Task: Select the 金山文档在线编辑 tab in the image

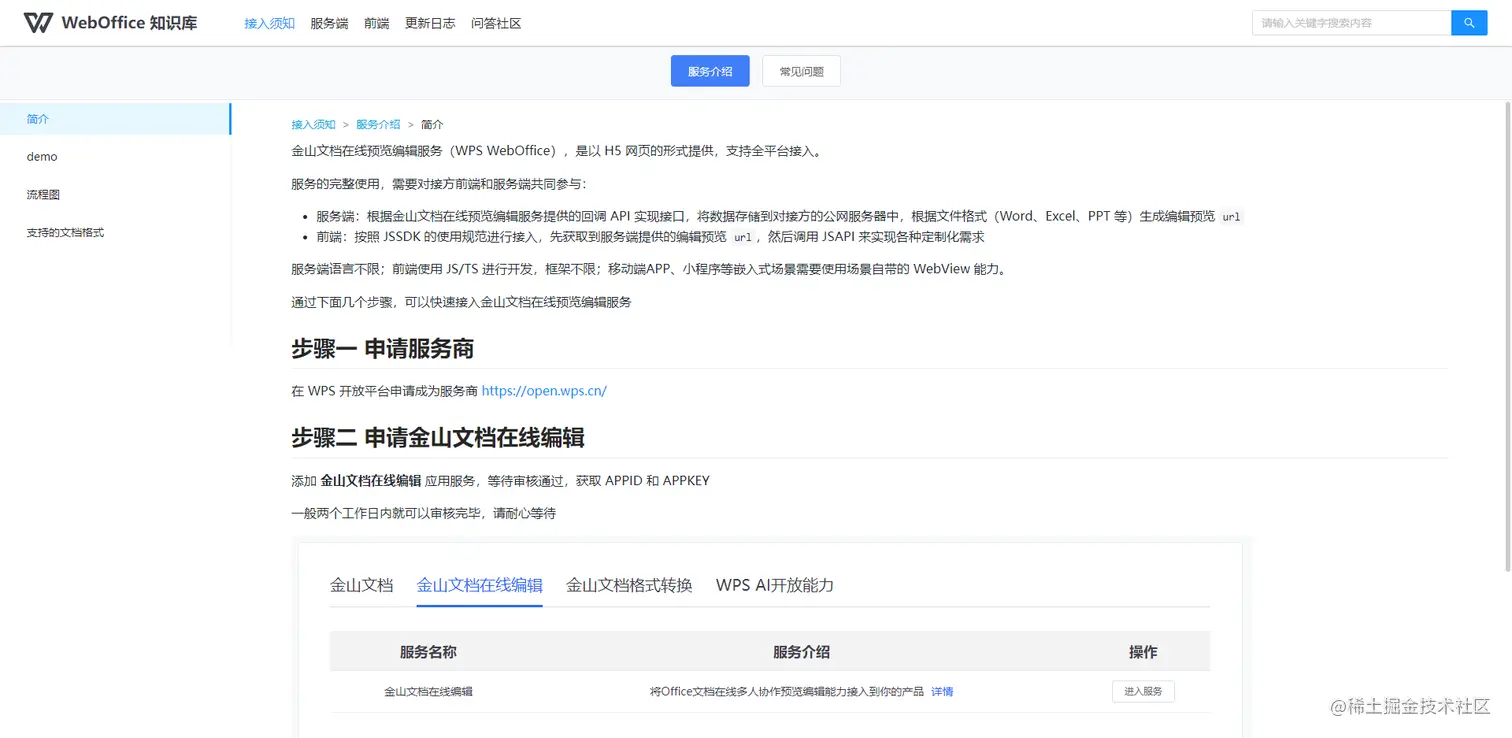Action: (479, 585)
